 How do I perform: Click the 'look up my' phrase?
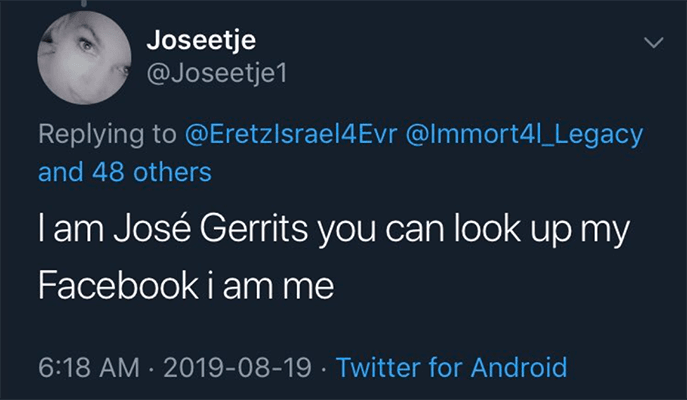pyautogui.click(x=542, y=230)
